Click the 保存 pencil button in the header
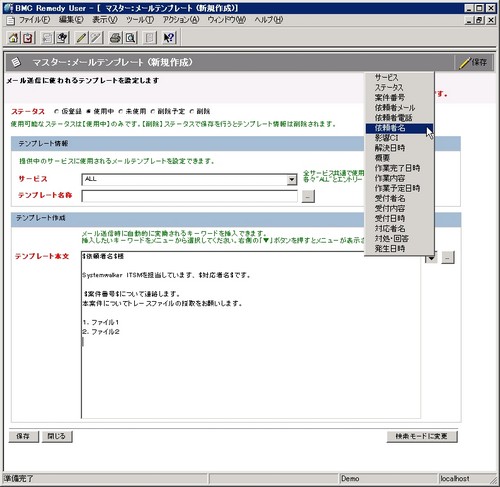The width and height of the screenshot is (500, 487). [x=473, y=62]
